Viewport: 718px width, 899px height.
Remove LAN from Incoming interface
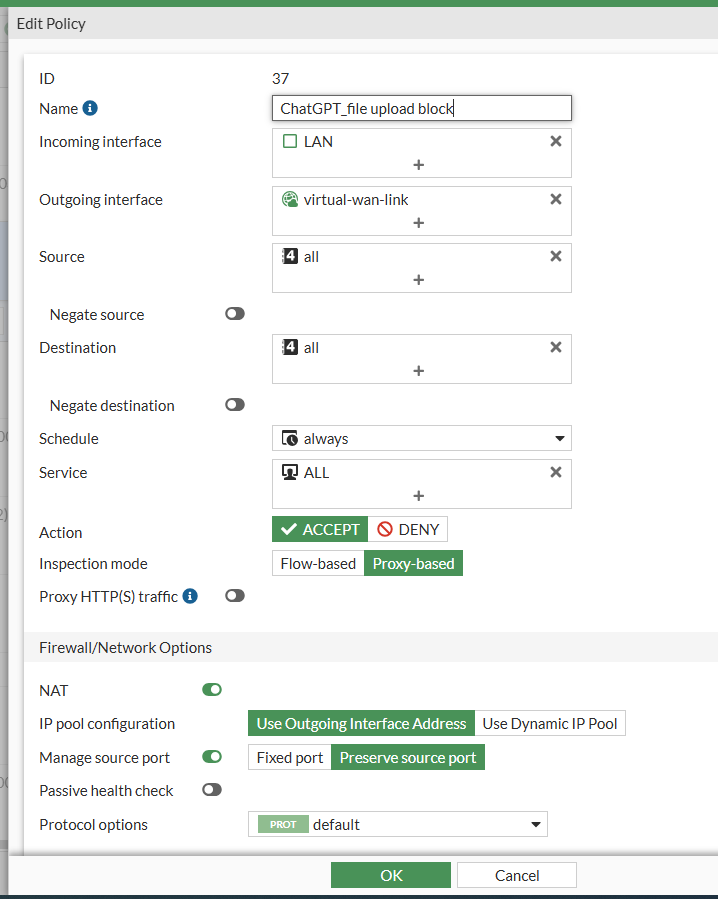[556, 141]
